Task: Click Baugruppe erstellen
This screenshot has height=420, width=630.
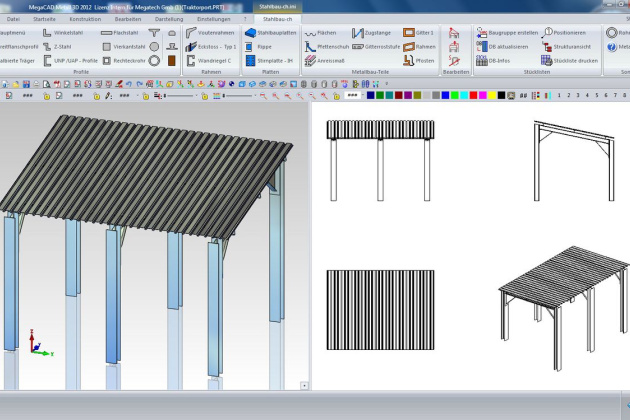Action: pos(508,33)
